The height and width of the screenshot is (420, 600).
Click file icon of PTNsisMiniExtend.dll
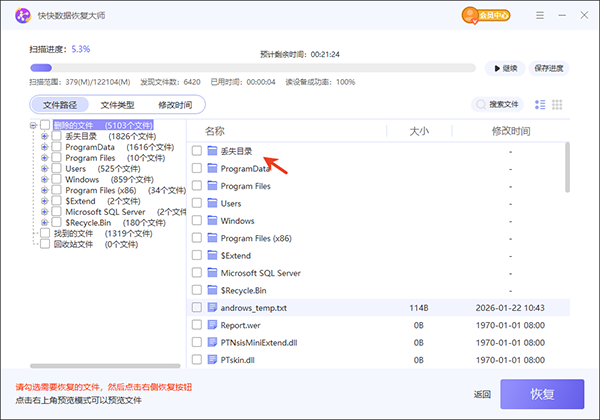pyautogui.click(x=212, y=342)
